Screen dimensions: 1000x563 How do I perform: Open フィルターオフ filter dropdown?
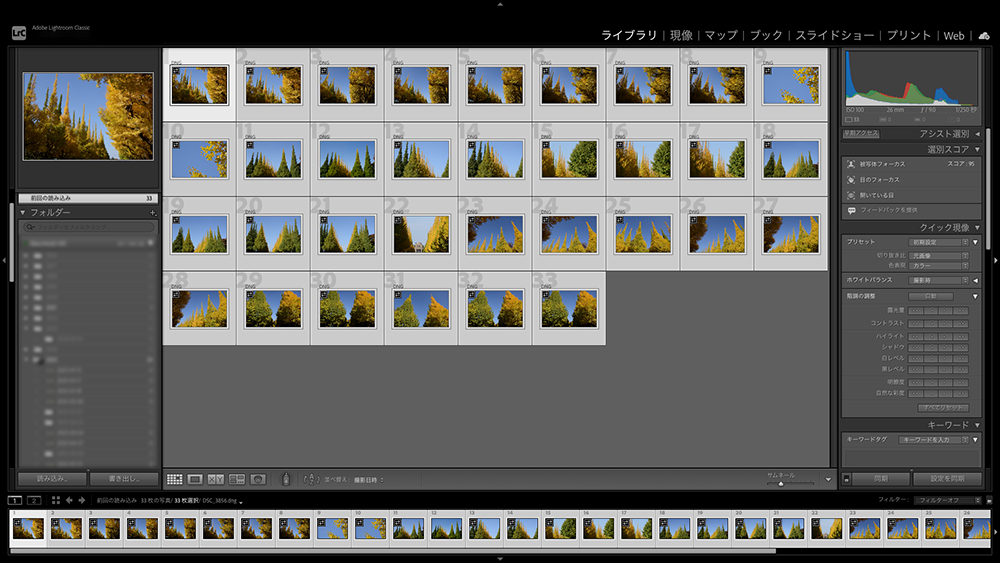(948, 501)
